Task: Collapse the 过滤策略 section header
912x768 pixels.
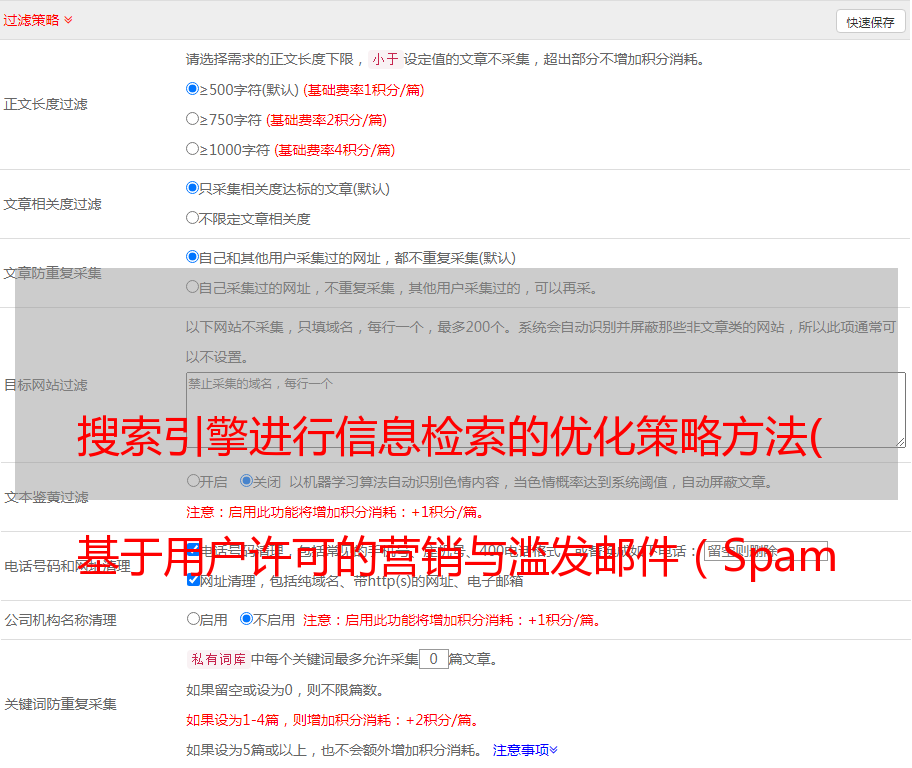Action: coord(38,20)
